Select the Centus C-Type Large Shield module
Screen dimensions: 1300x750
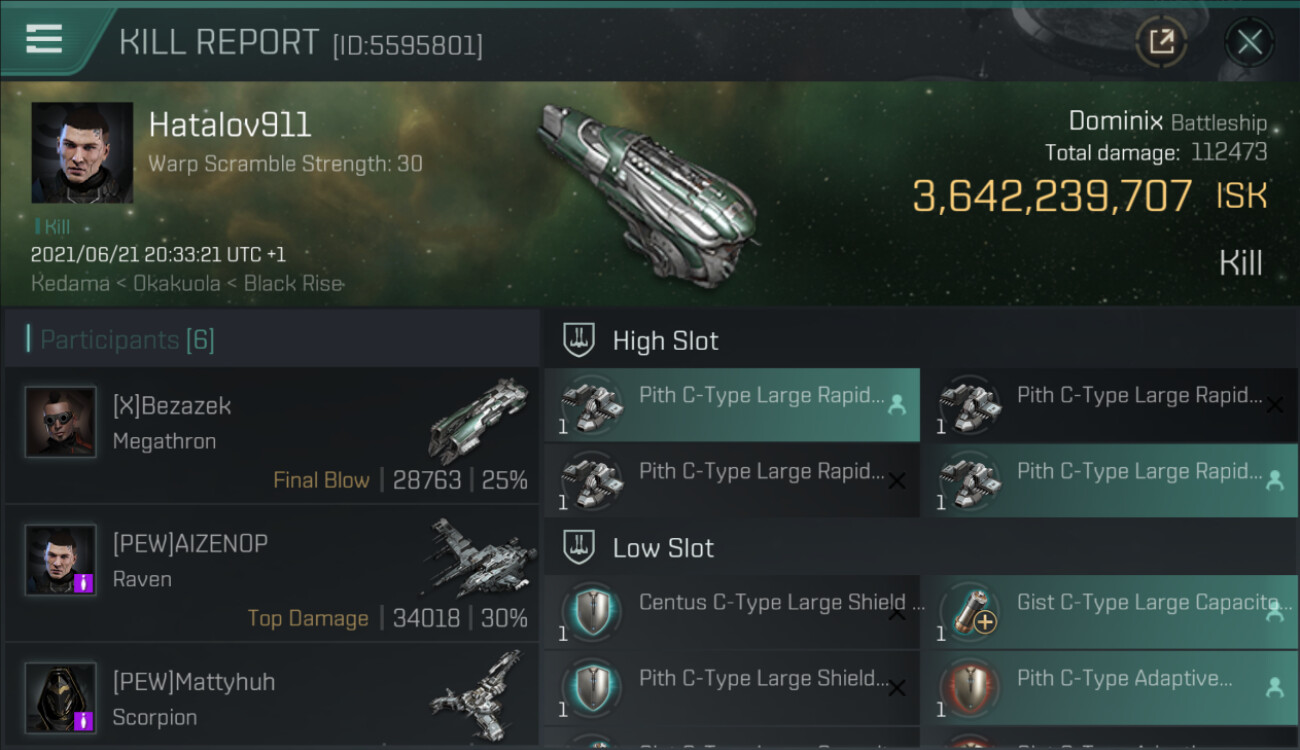(731, 612)
